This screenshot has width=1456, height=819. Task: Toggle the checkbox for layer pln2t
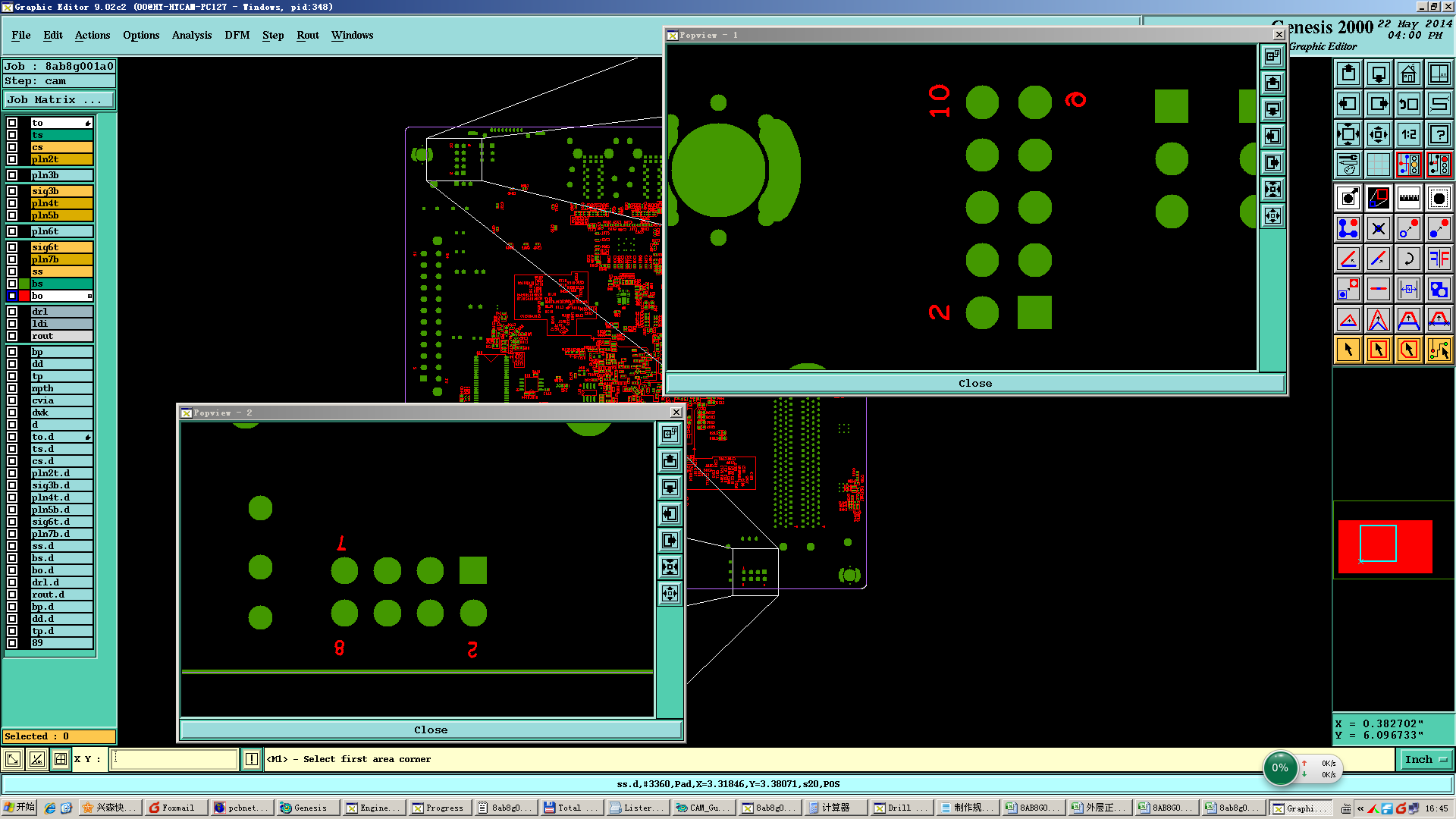click(x=12, y=159)
